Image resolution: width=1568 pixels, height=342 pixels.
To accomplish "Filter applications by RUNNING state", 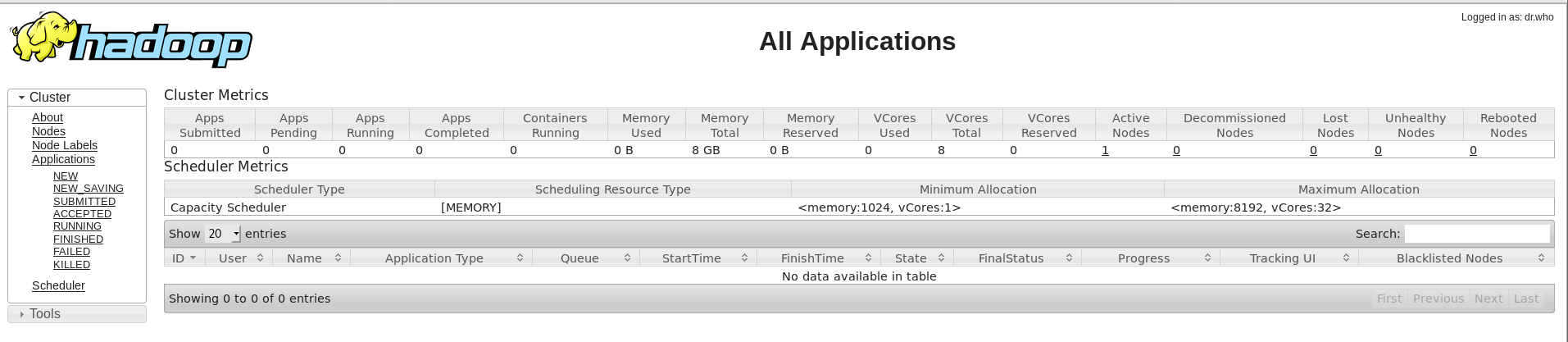I will [x=77, y=226].
